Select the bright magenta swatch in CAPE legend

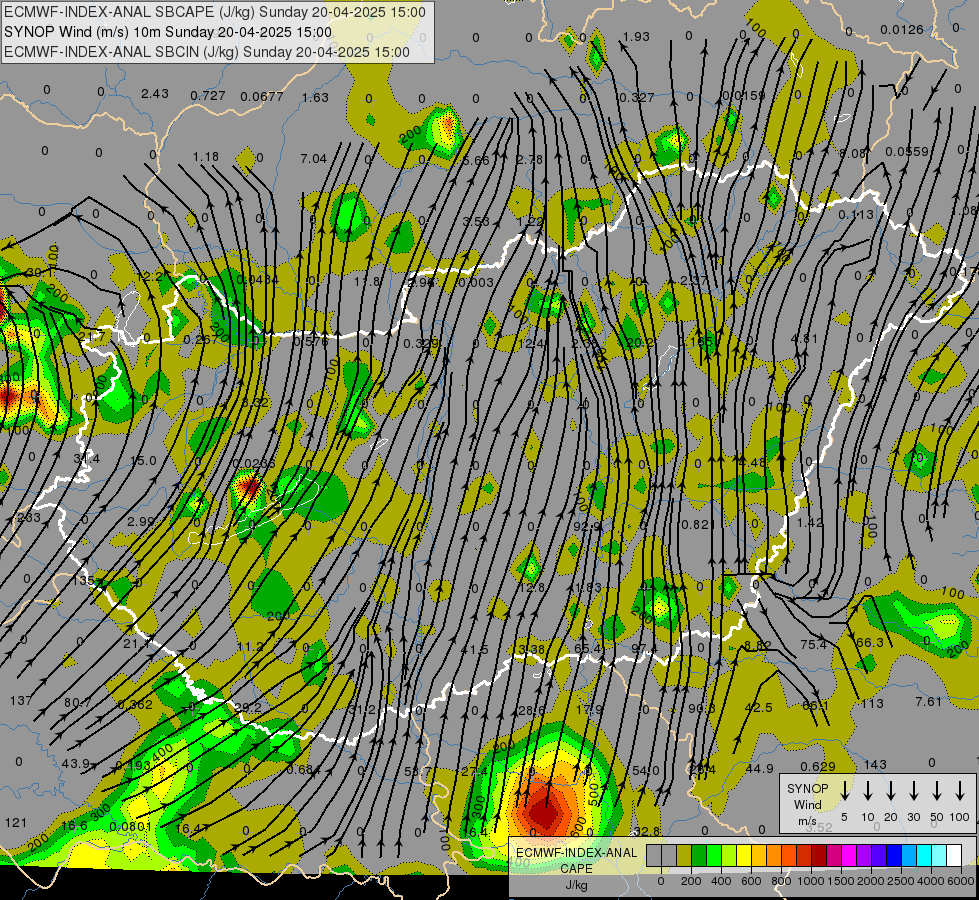[x=849, y=856]
